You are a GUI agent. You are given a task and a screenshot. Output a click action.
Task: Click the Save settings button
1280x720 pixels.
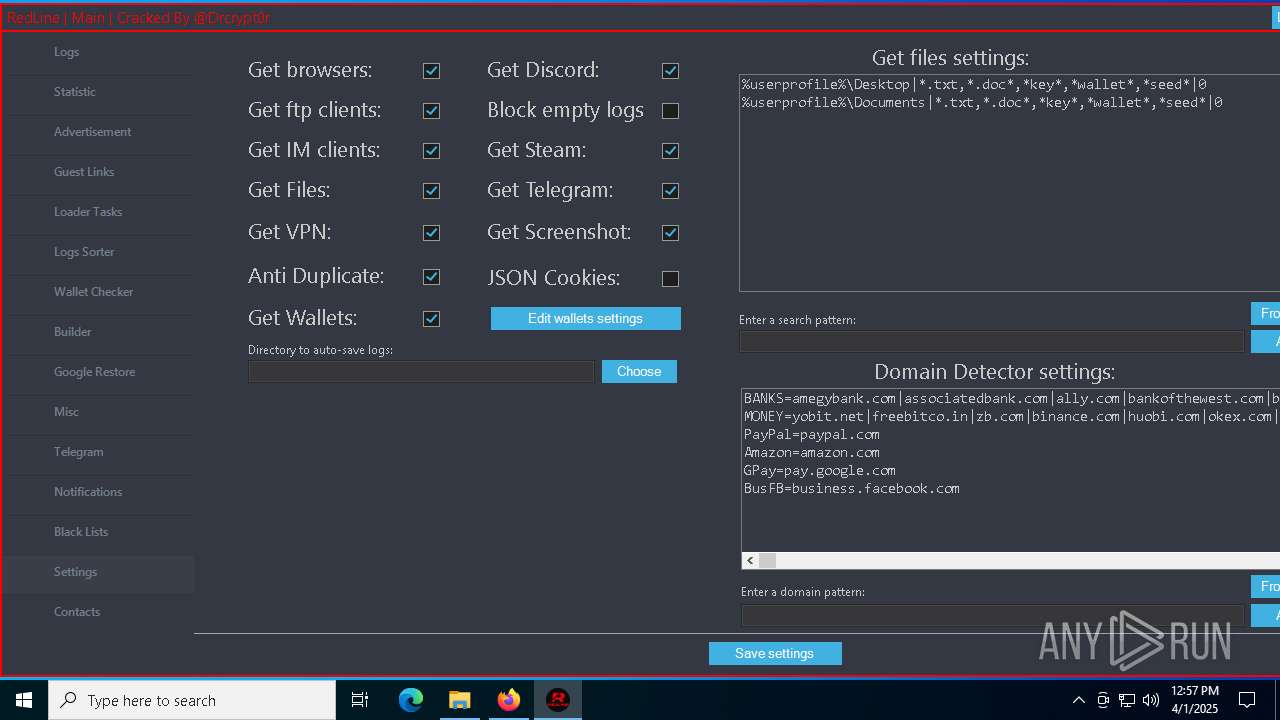point(775,653)
